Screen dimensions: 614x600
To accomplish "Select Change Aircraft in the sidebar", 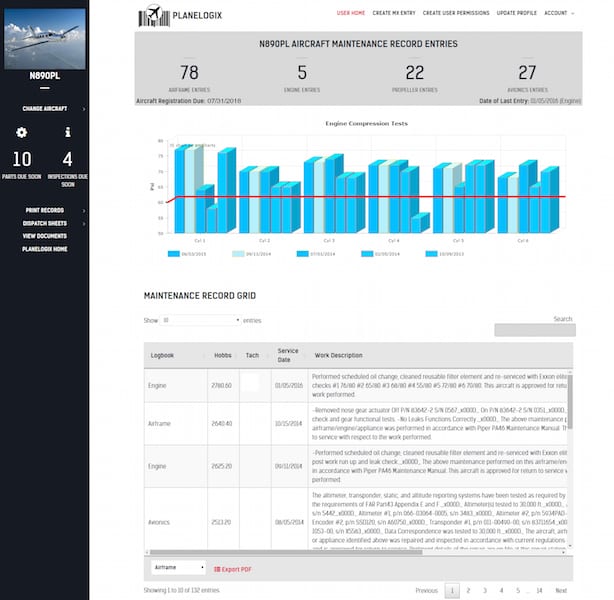I will [45, 108].
